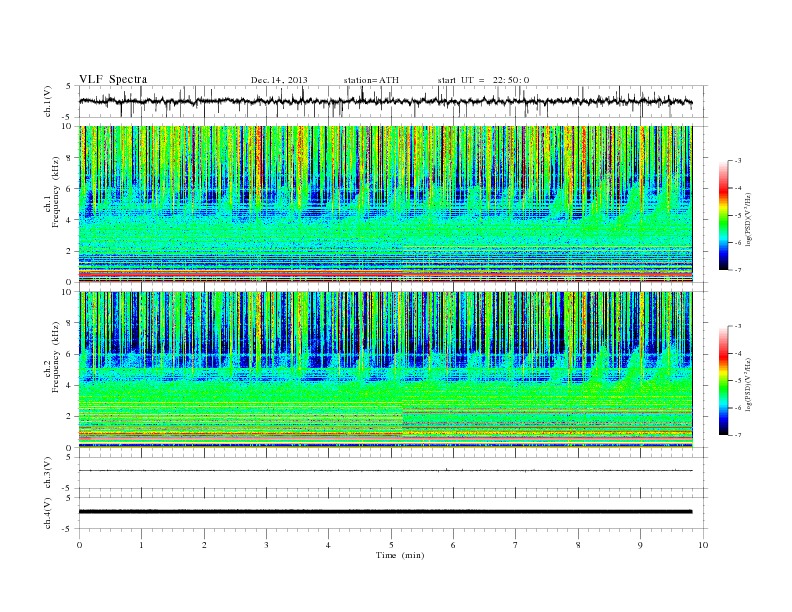Click the "-5" label on ch.2 colorbar
The image size is (792, 612).
pyautogui.click(x=738, y=380)
